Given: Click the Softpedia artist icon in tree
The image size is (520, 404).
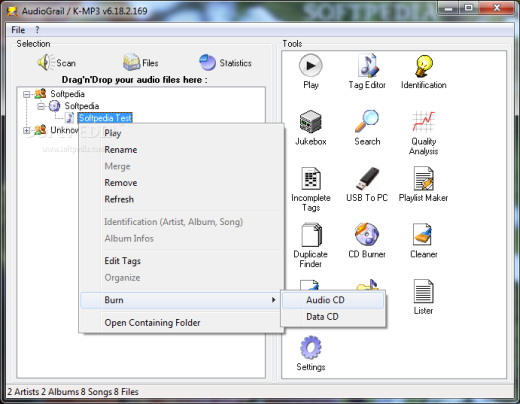Looking at the screenshot, I should tap(40, 94).
